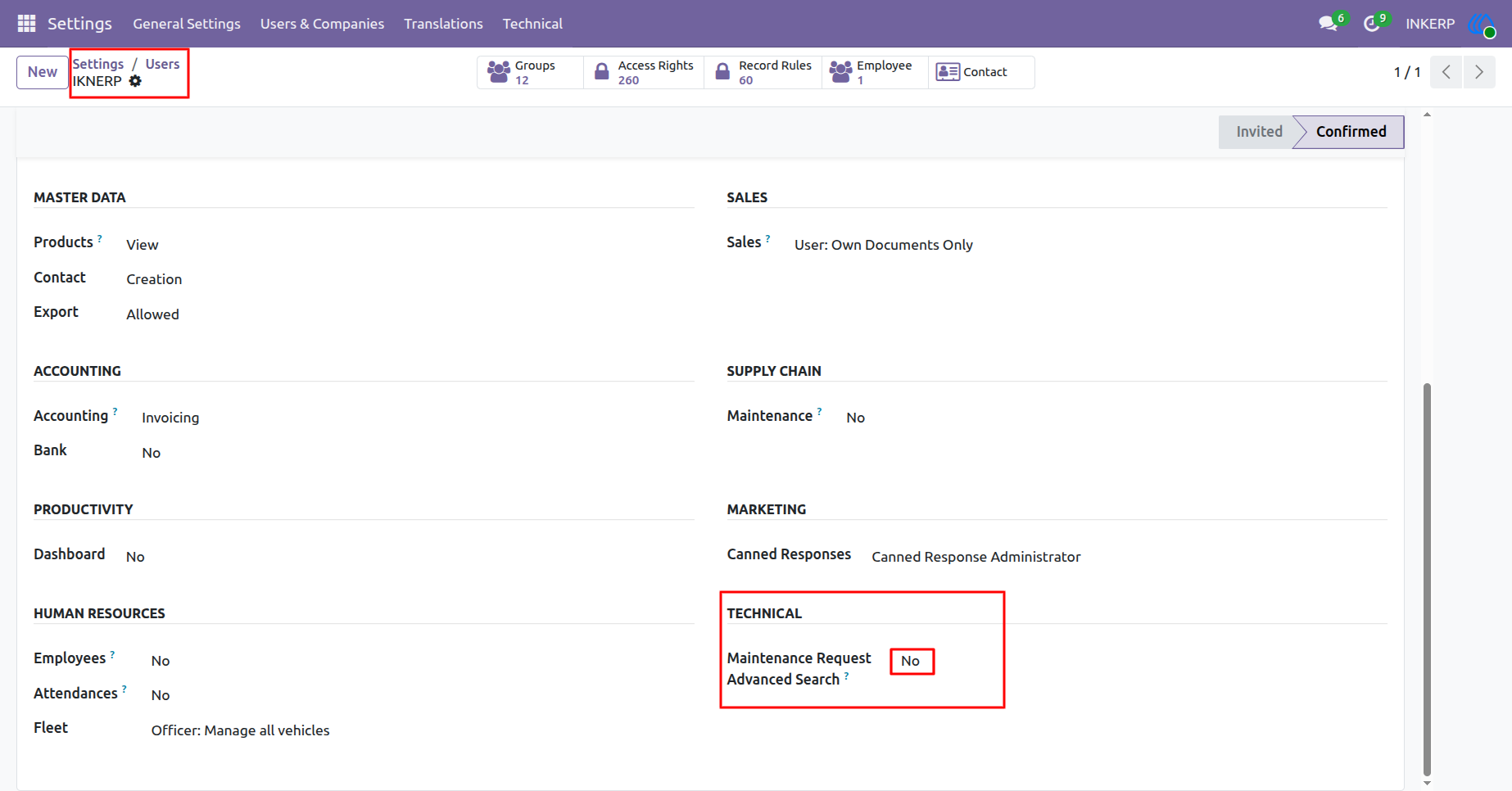
Task: Open the Contact card button
Action: (x=981, y=72)
